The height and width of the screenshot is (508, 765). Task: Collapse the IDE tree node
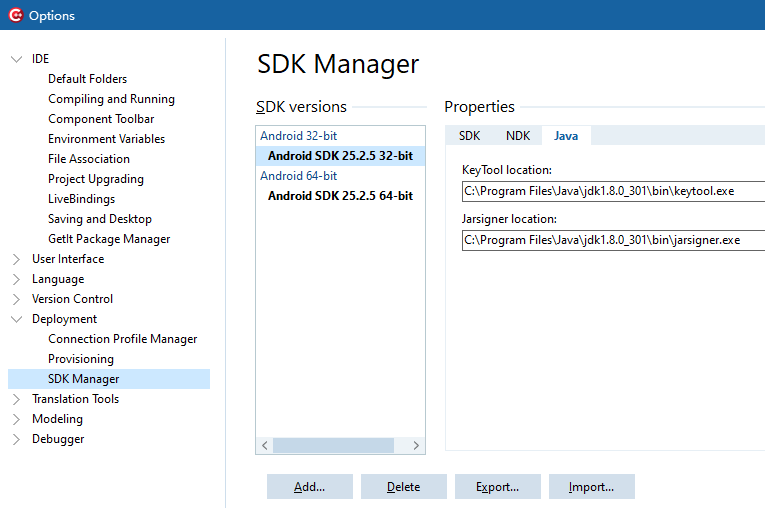16,59
